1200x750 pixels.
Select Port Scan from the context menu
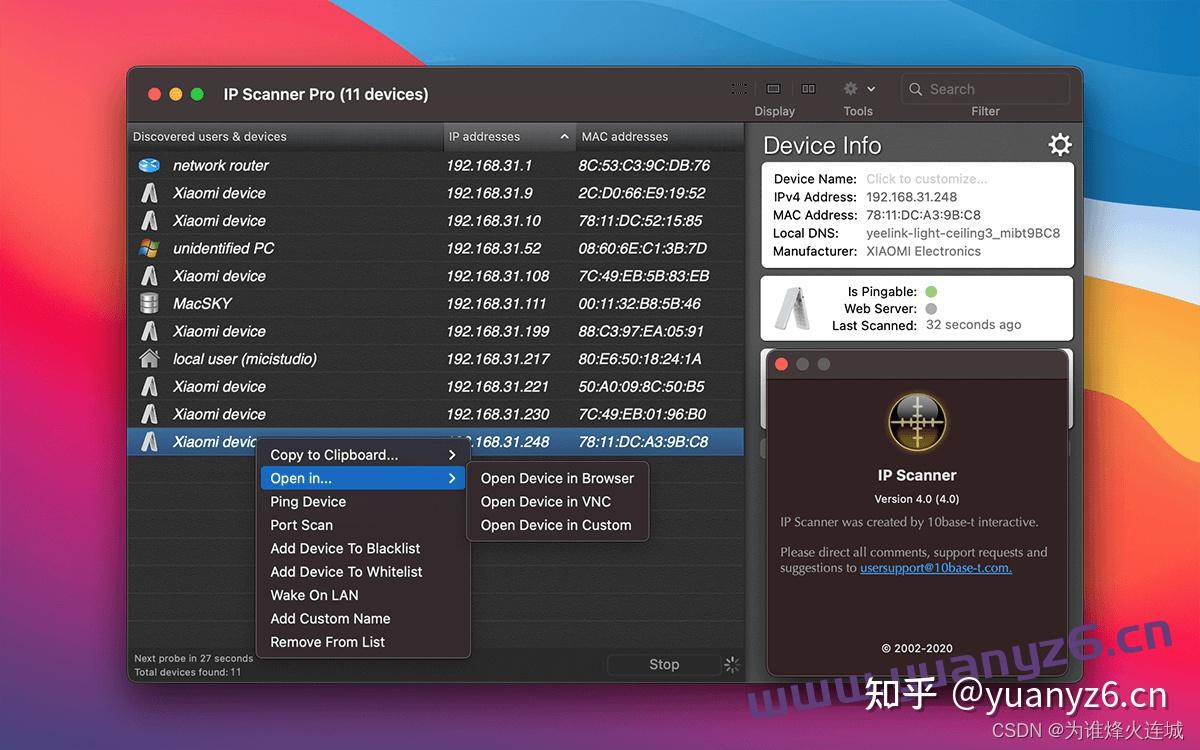(301, 525)
